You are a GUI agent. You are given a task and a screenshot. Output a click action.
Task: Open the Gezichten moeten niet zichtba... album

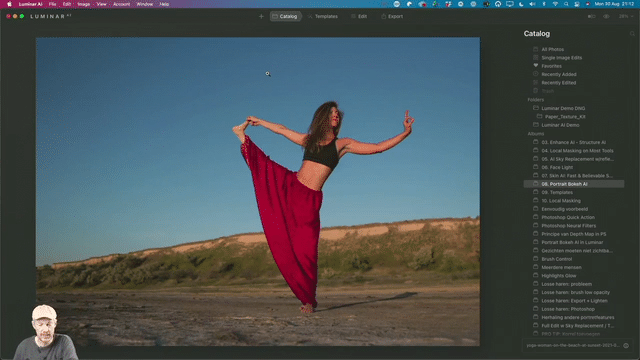pyautogui.click(x=577, y=251)
